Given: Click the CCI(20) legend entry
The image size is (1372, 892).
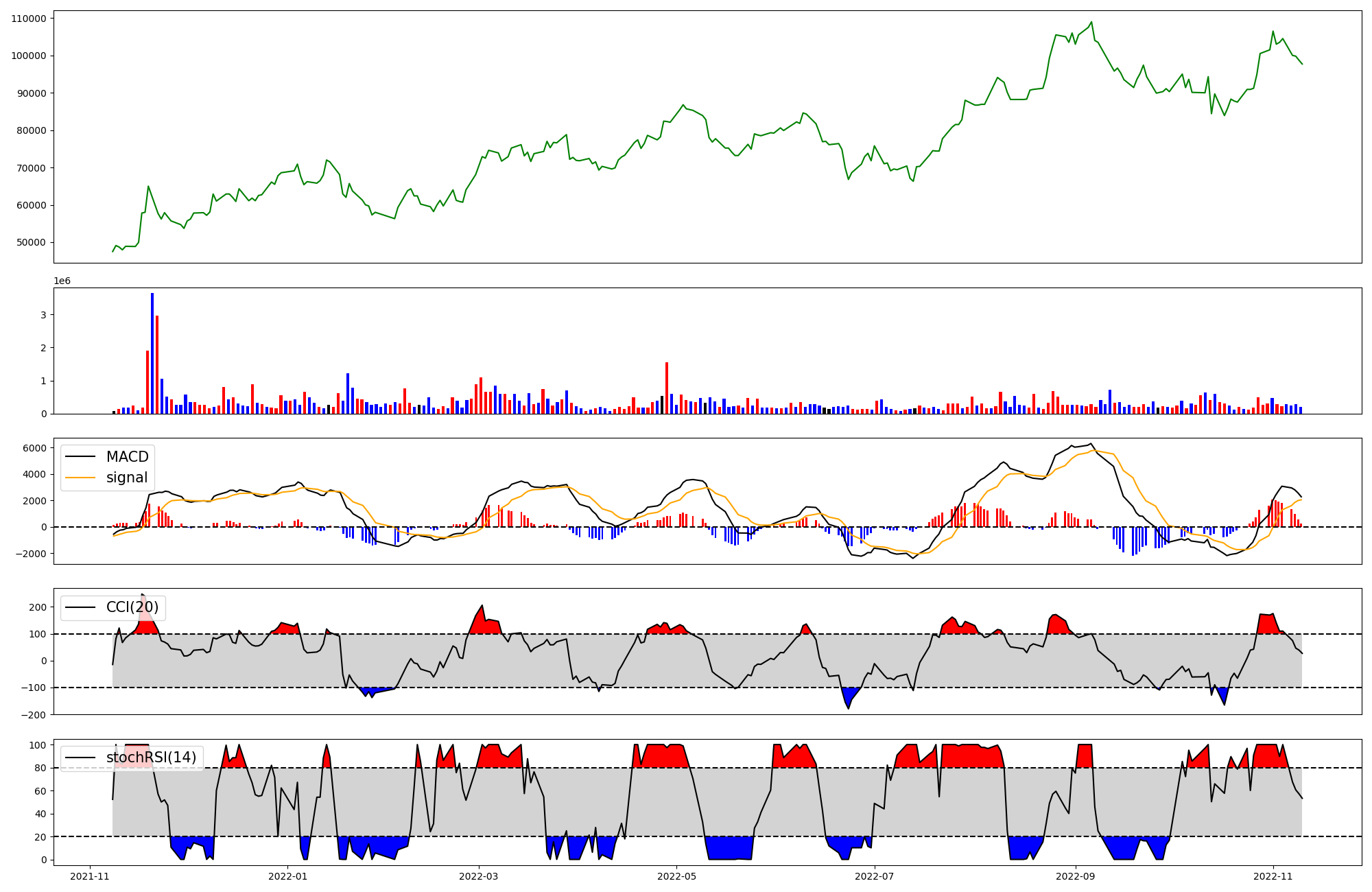Looking at the screenshot, I should (x=132, y=607).
